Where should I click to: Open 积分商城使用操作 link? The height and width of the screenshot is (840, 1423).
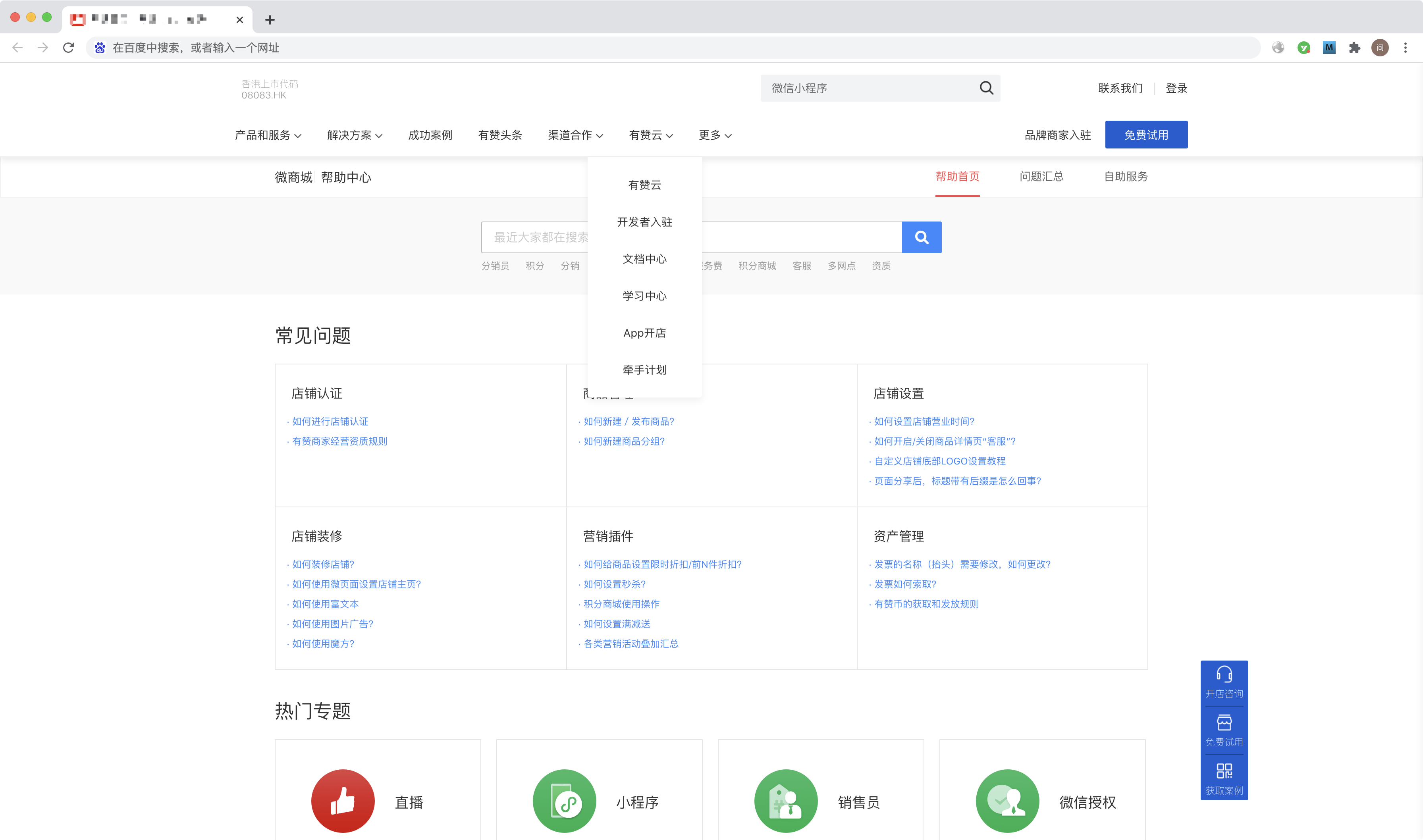coord(621,604)
